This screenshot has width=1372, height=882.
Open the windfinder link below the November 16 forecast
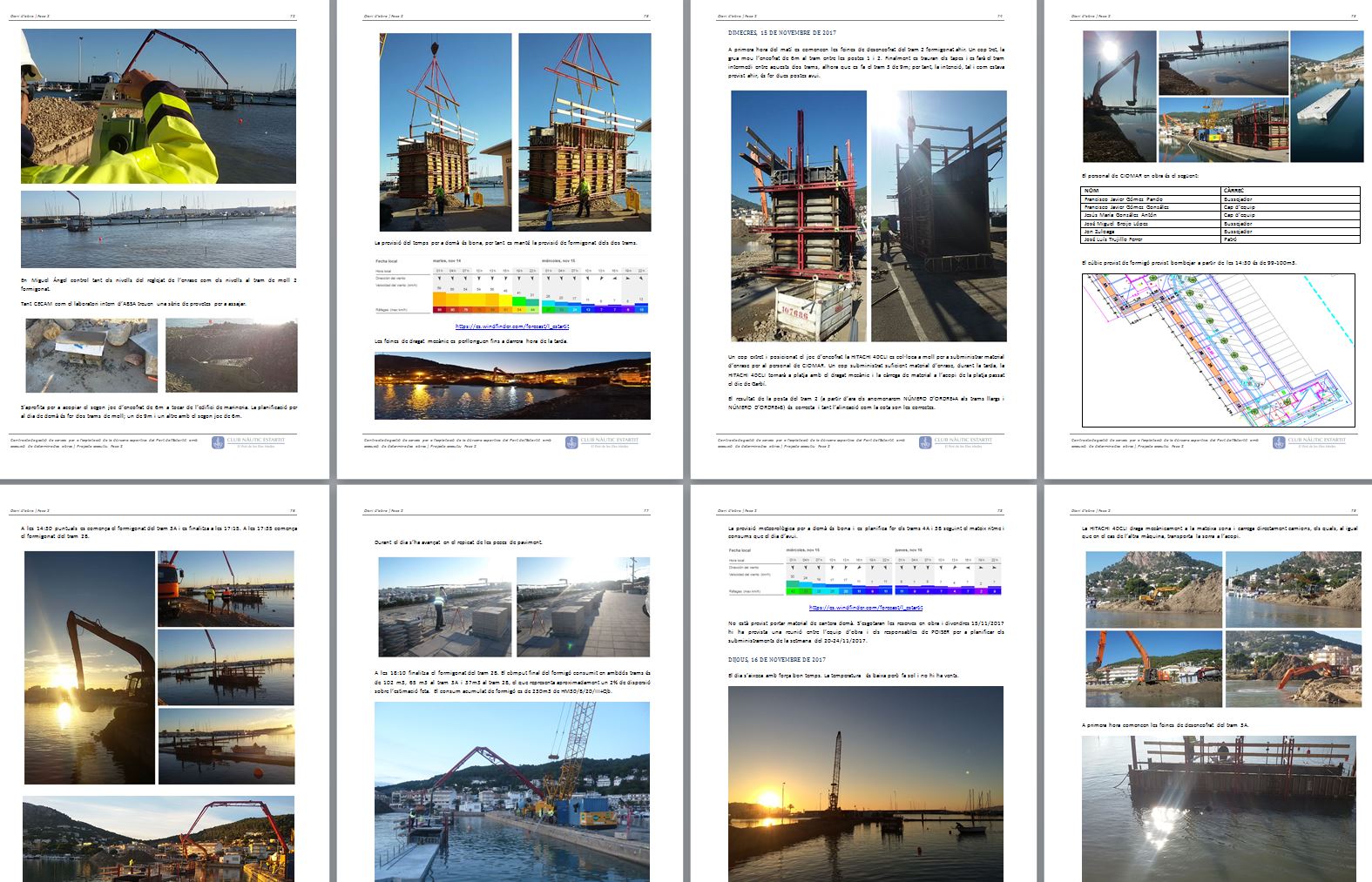tap(866, 608)
